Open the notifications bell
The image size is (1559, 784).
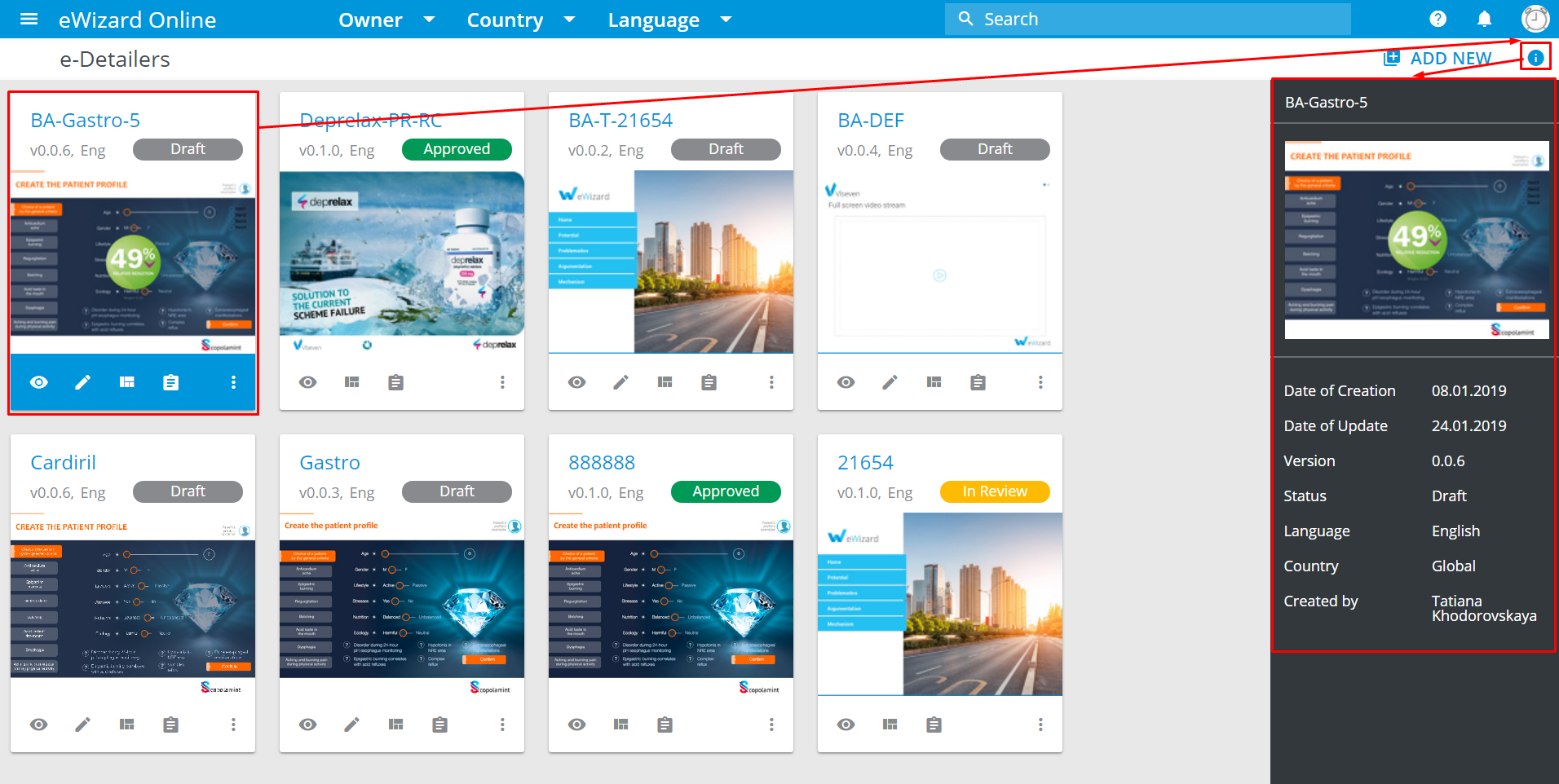point(1484,19)
